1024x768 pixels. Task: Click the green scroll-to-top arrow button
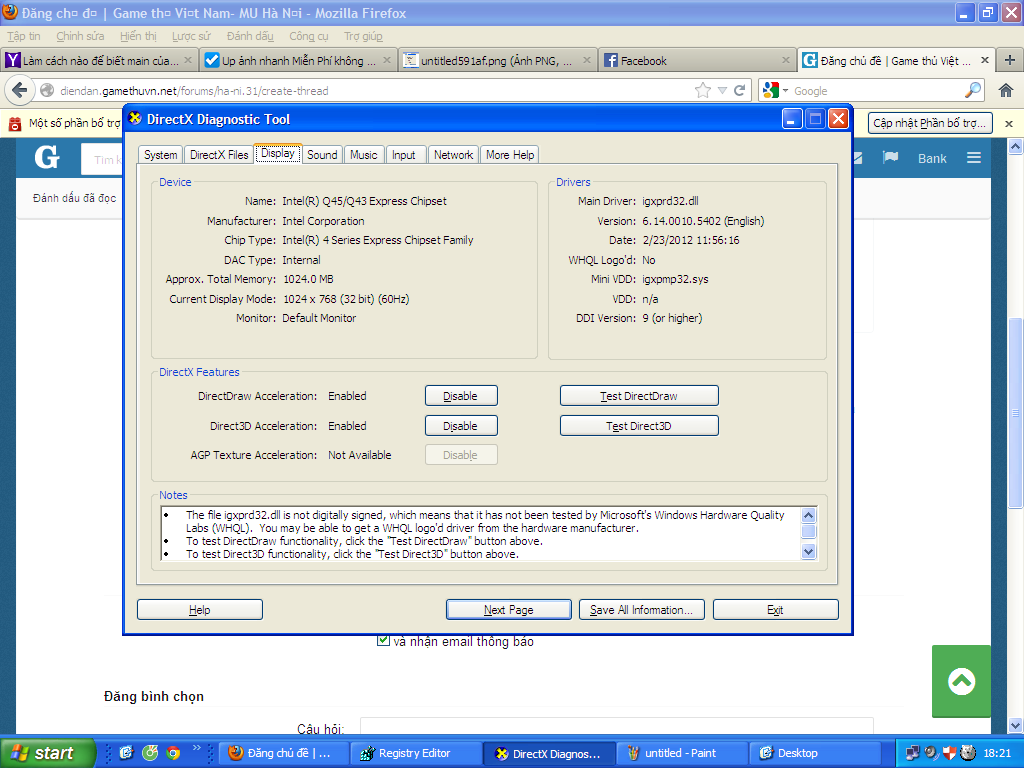(961, 681)
